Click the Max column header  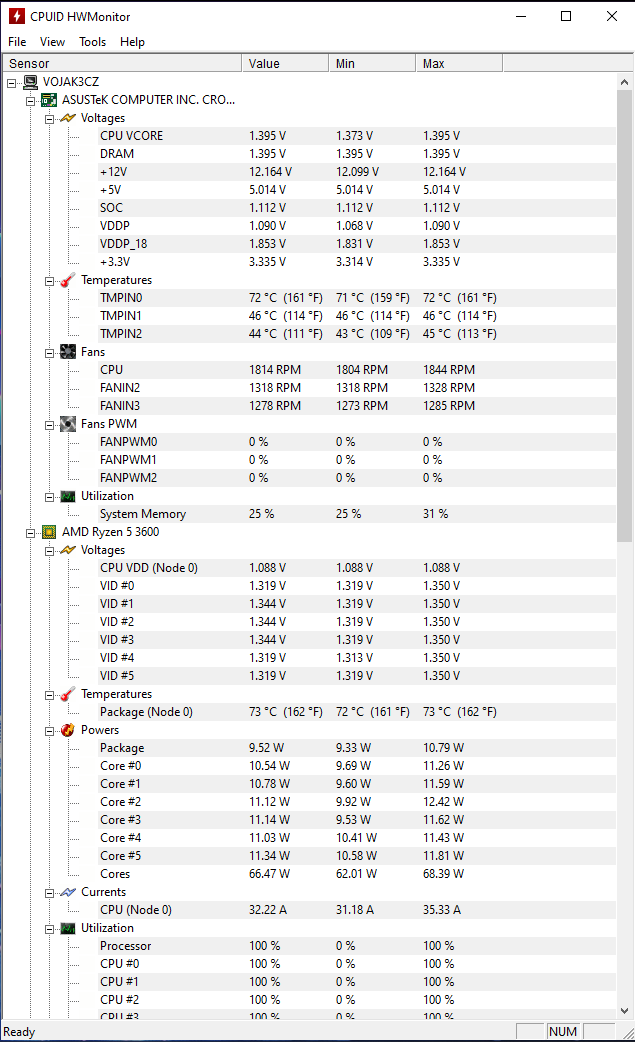459,64
